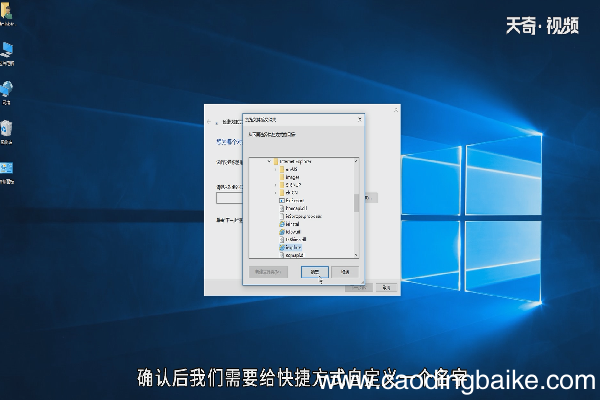Click the location input field in wizard

click(230, 198)
